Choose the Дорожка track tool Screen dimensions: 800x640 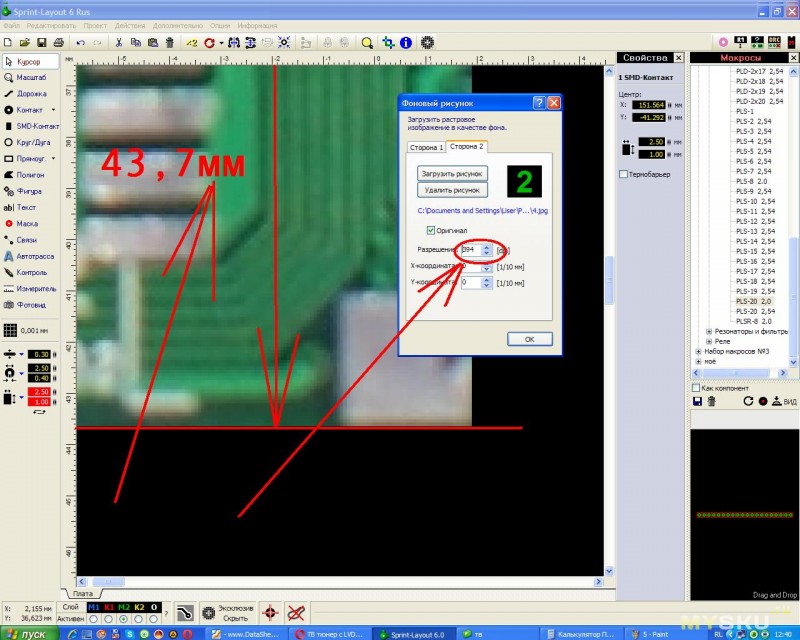coord(31,94)
